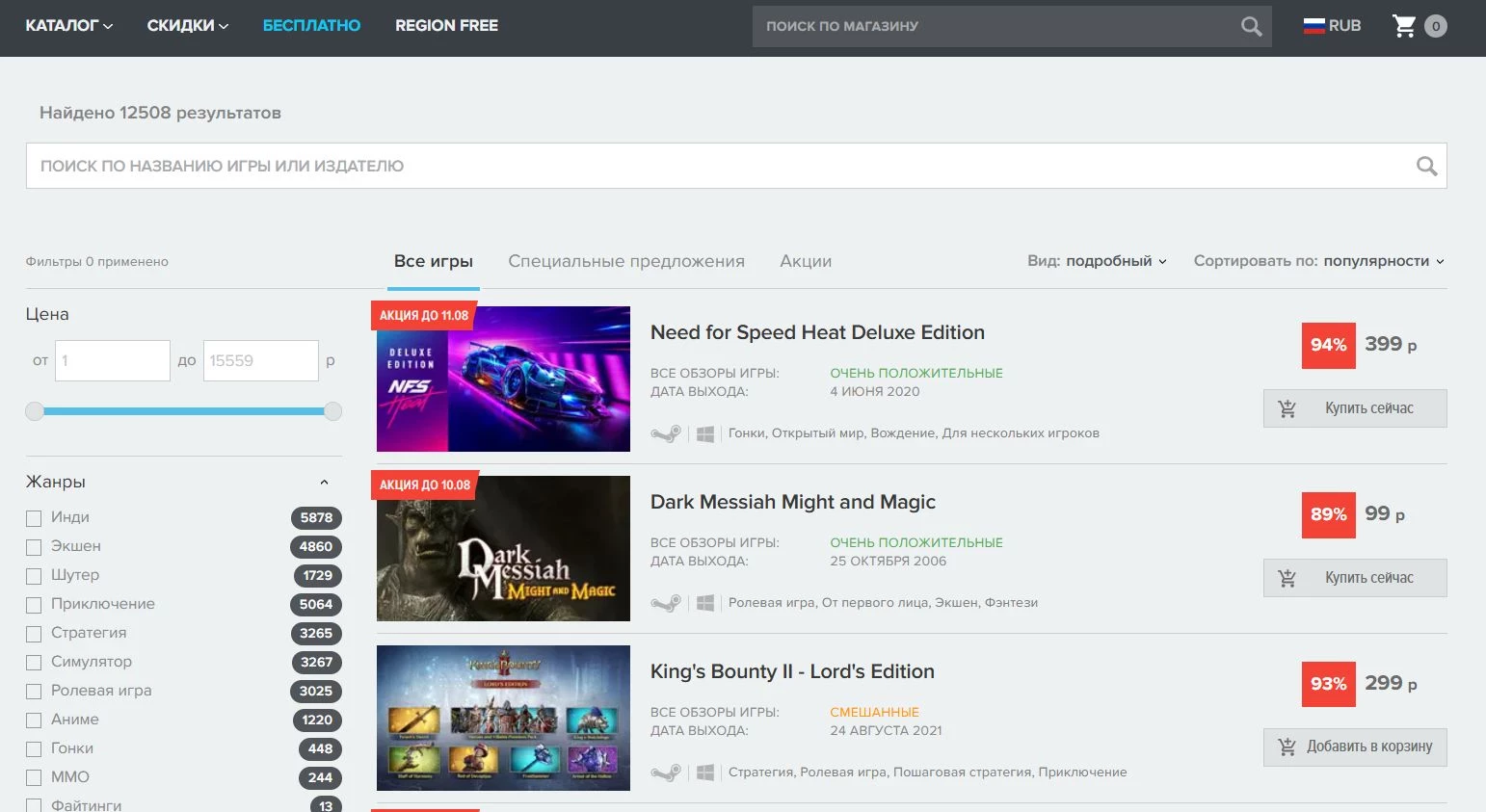Open the КАТАЛОГ dropdown menu
The width and height of the screenshot is (1486, 812).
coord(67,25)
